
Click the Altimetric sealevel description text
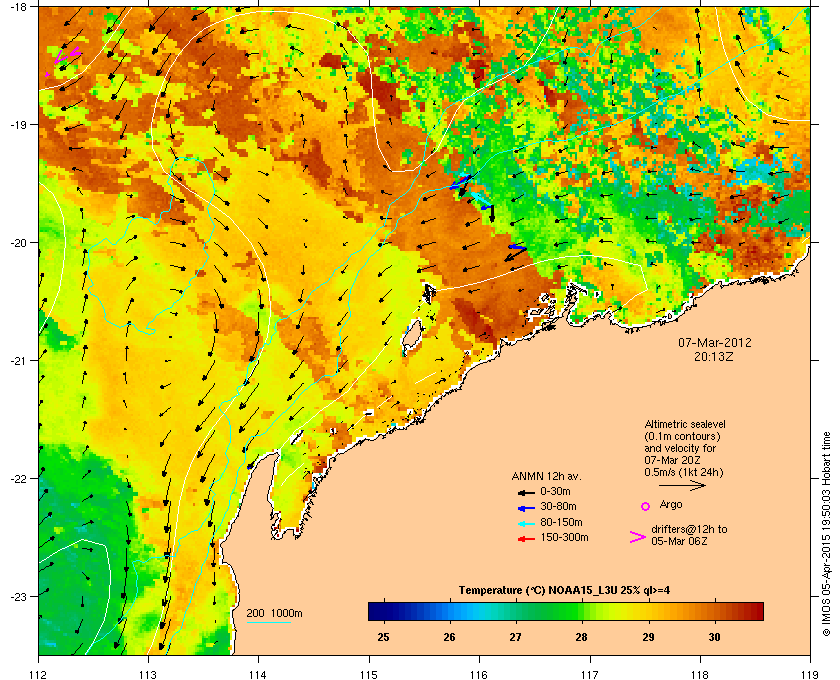pyautogui.click(x=685, y=448)
